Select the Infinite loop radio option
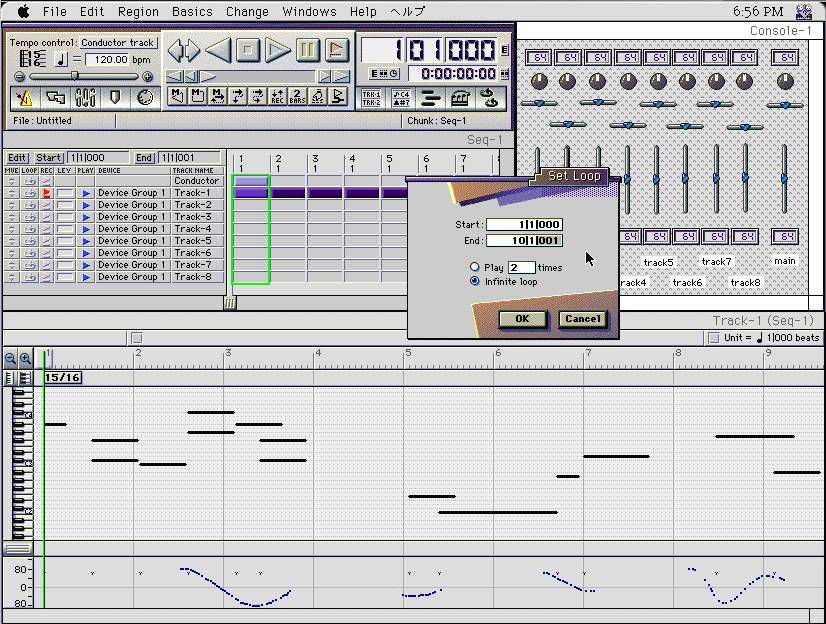 click(475, 282)
